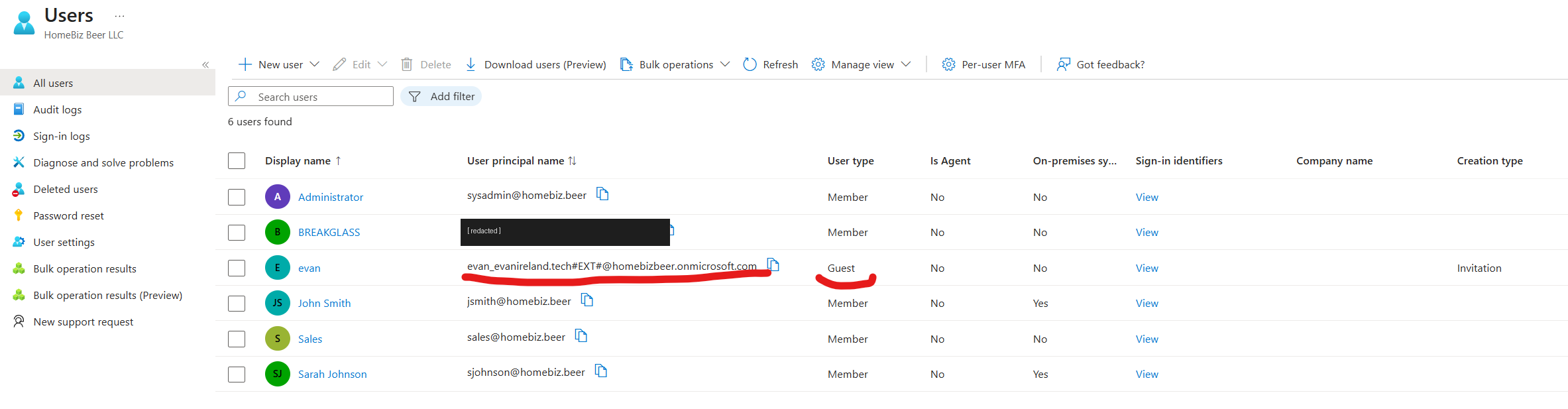This screenshot has height=409, width=1568.
Task: Click Add filter button
Action: click(441, 96)
